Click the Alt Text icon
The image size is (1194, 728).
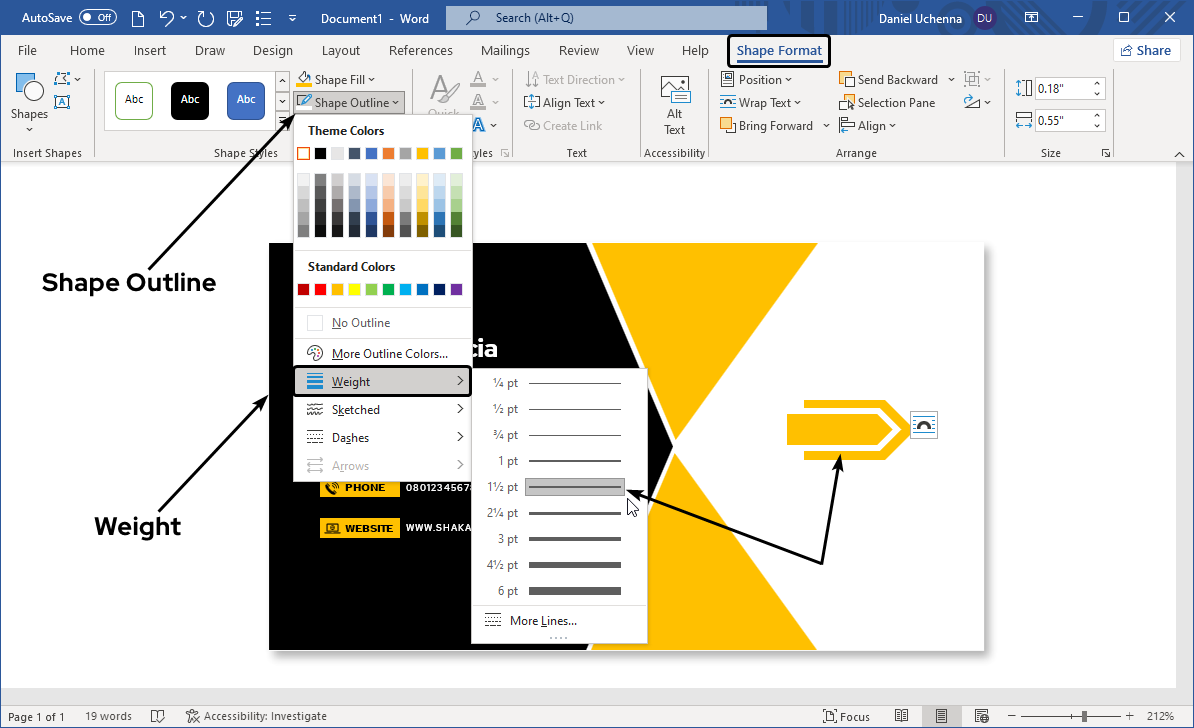675,90
